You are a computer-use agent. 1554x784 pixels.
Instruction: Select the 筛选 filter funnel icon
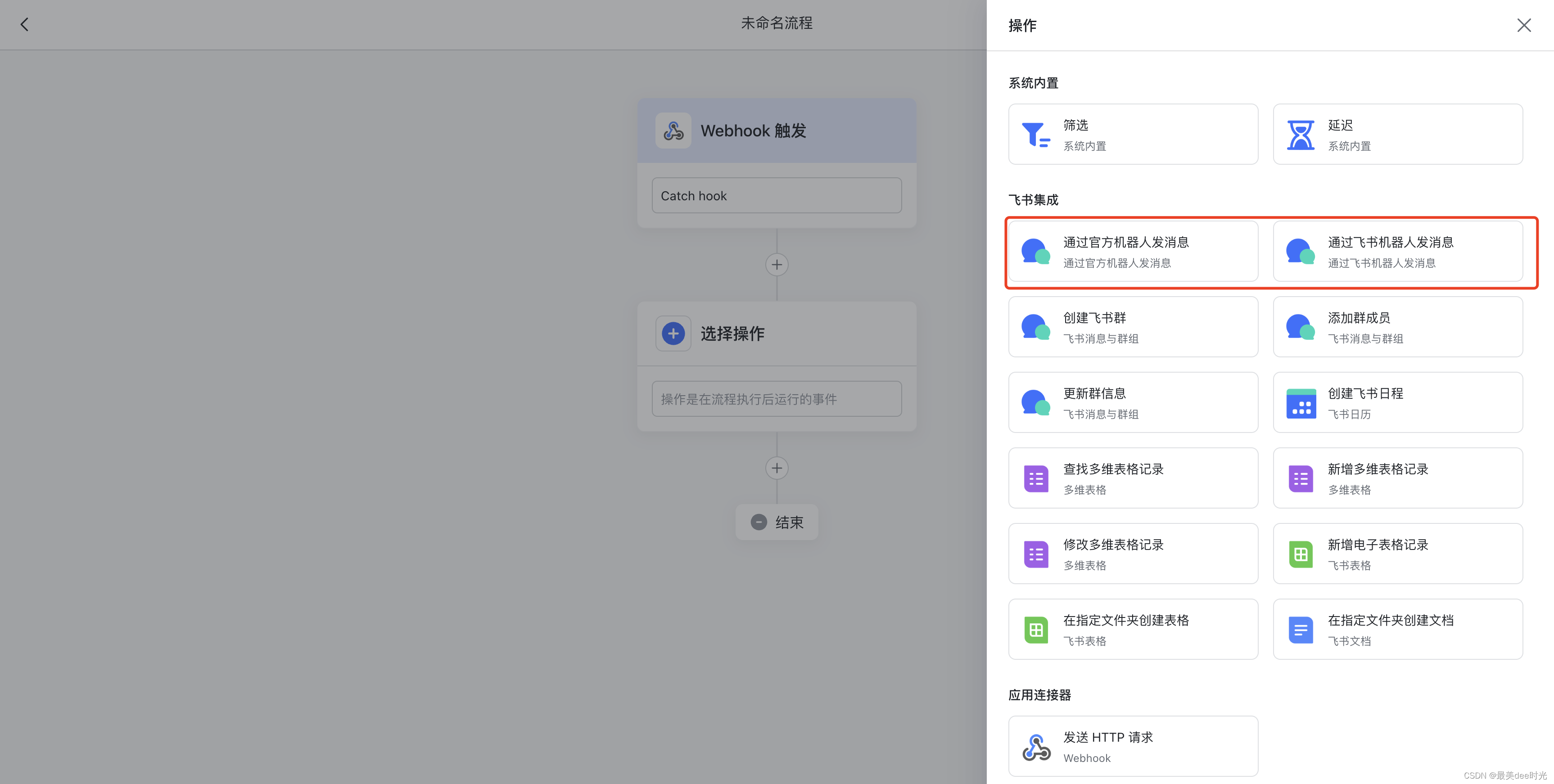point(1036,135)
